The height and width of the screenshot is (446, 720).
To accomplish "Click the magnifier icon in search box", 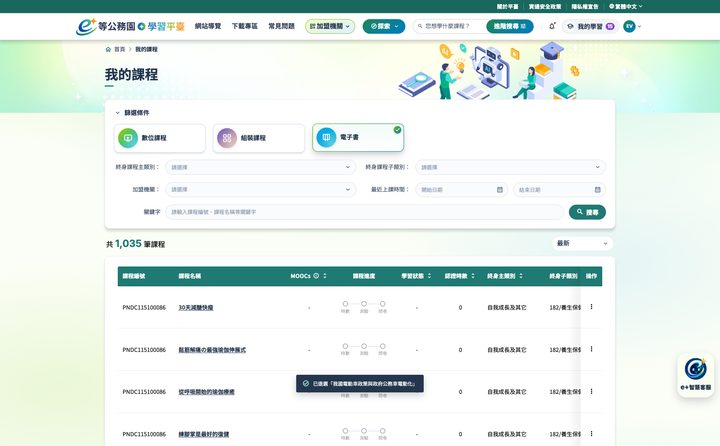I will coord(420,26).
